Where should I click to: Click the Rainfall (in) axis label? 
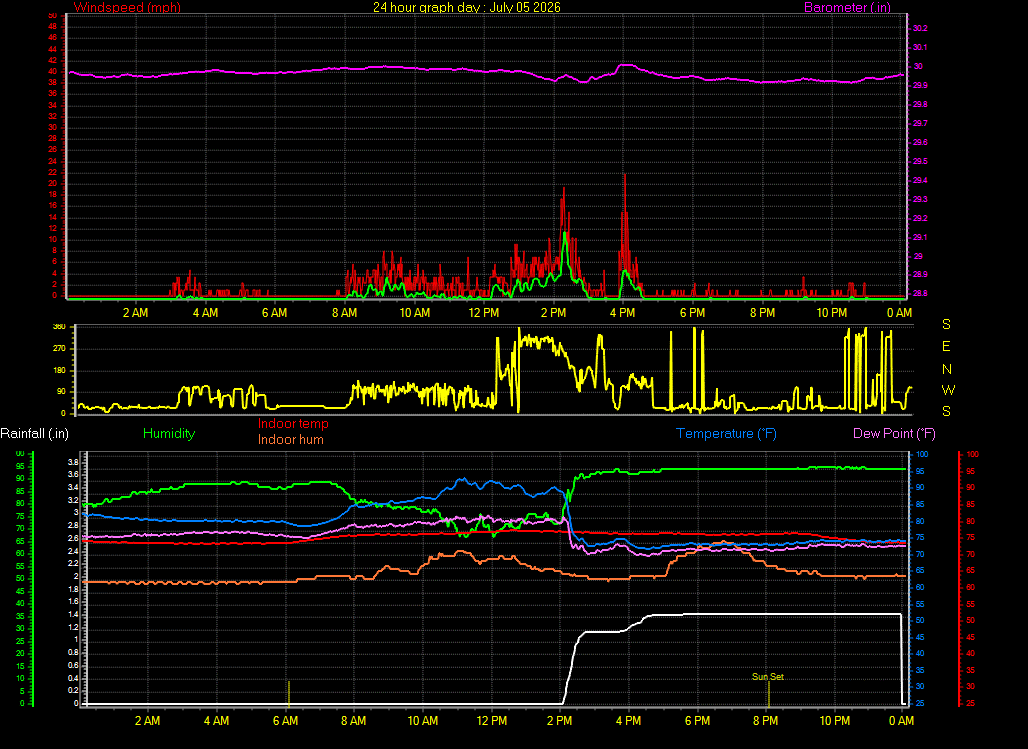coord(34,434)
